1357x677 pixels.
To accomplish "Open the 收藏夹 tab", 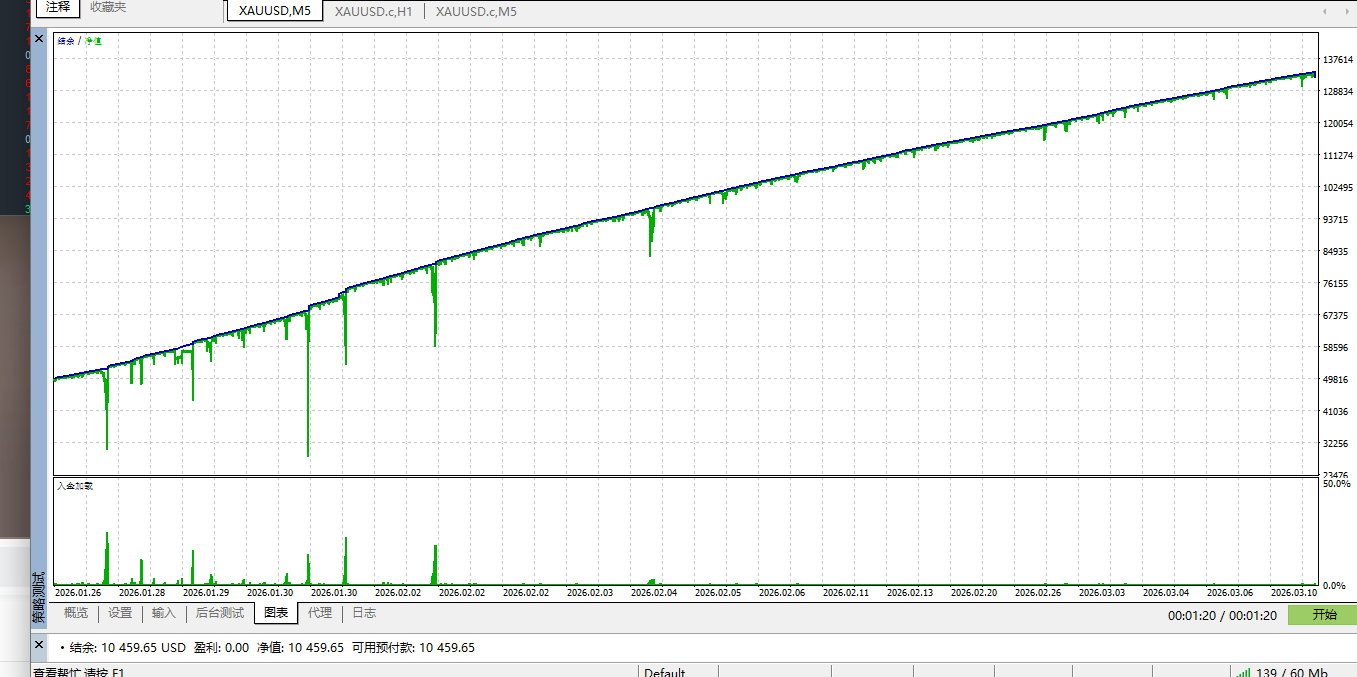I will click(x=108, y=7).
